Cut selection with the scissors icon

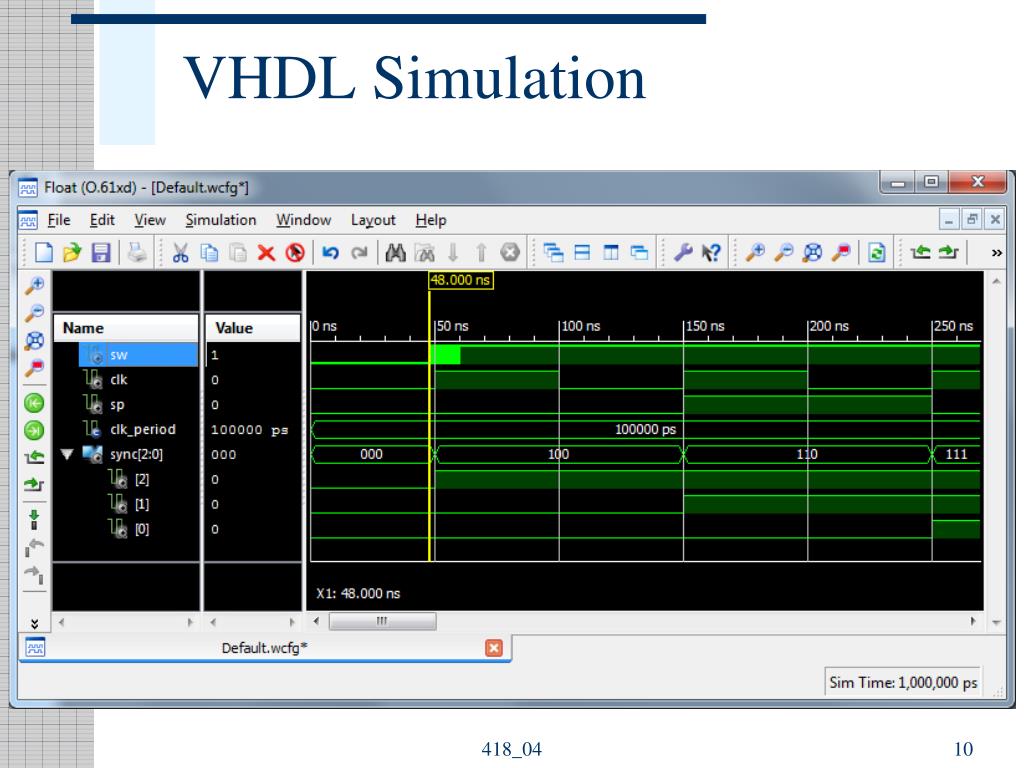pos(180,252)
